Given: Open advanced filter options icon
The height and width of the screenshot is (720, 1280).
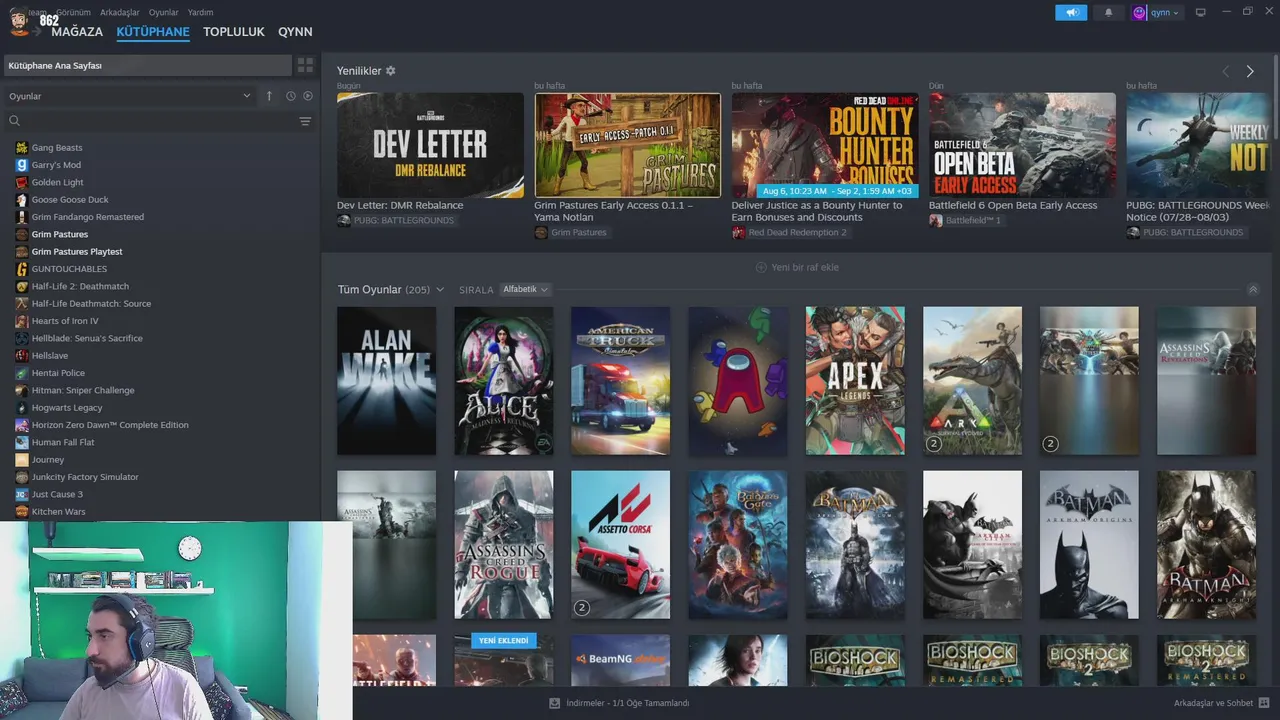Looking at the screenshot, I should pos(305,121).
